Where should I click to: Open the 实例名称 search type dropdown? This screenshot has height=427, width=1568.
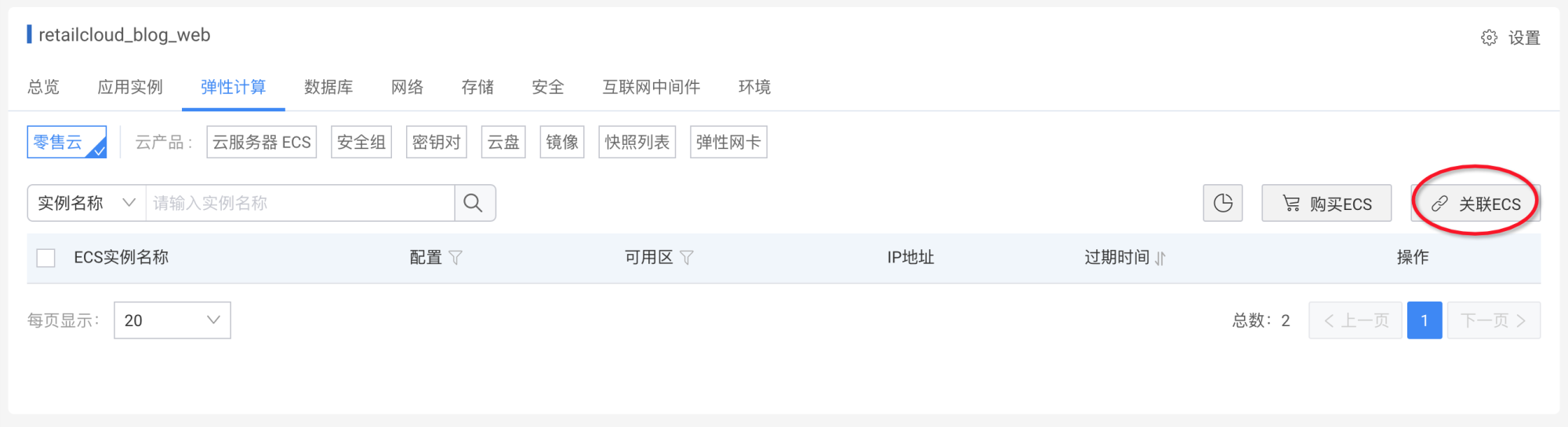pos(86,203)
